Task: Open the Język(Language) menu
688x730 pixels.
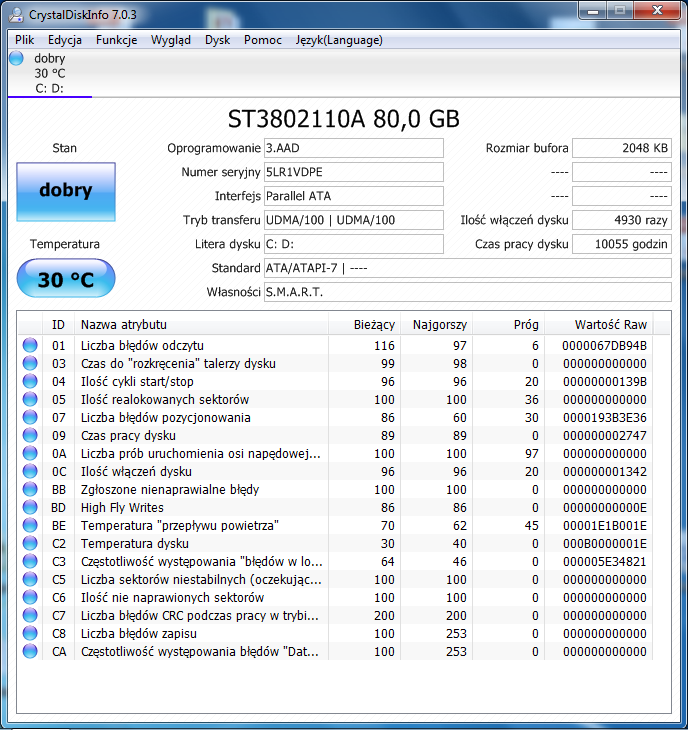Action: (x=339, y=40)
